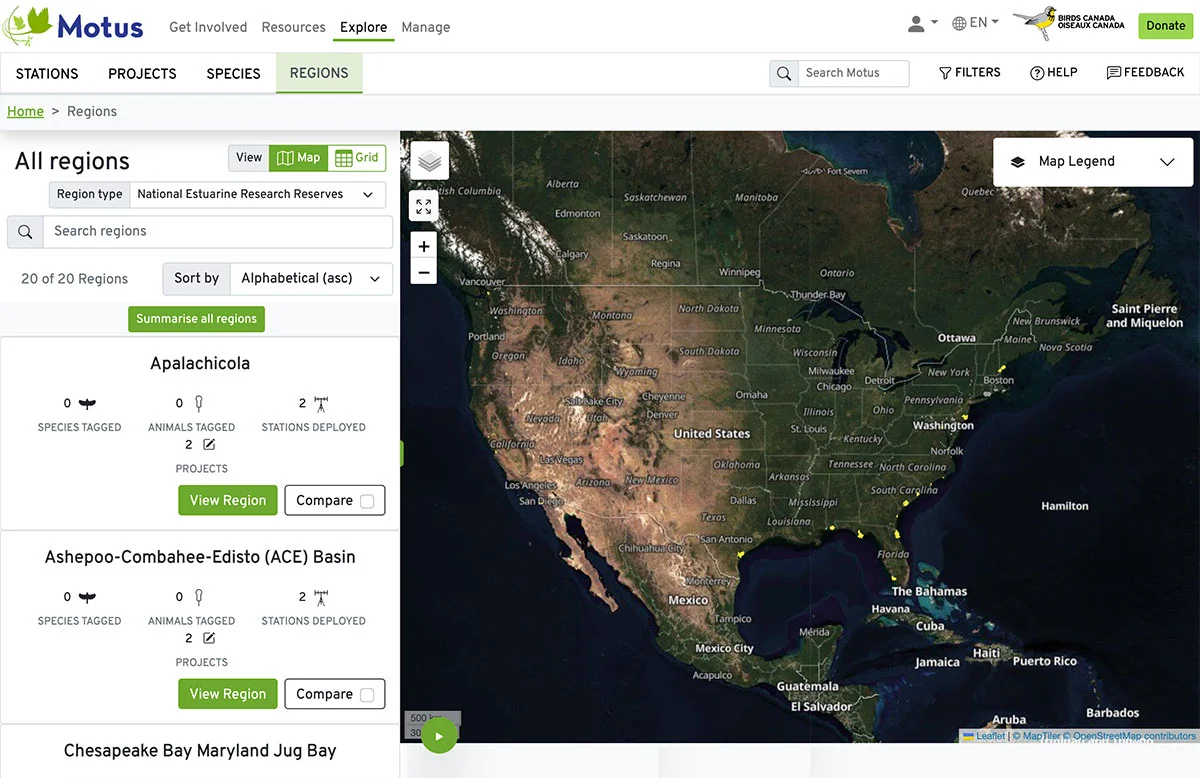Click View Region for Apalachicola
This screenshot has width=1200, height=778.
pyautogui.click(x=228, y=501)
